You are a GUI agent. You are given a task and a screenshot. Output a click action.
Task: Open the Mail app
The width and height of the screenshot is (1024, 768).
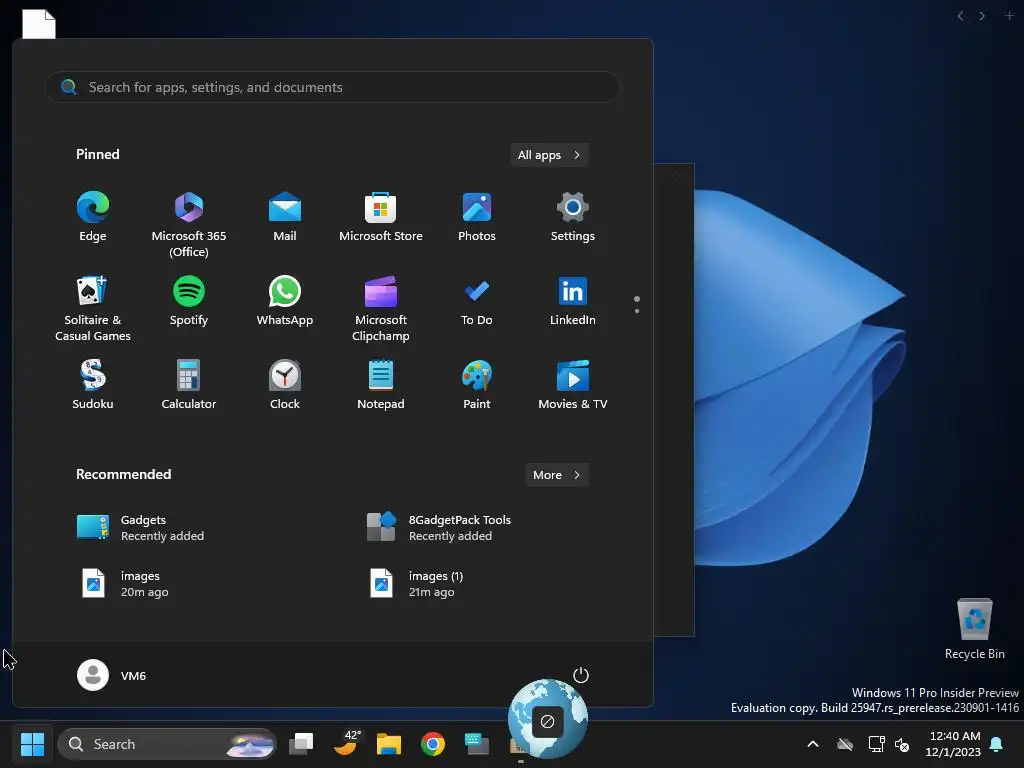(x=285, y=217)
